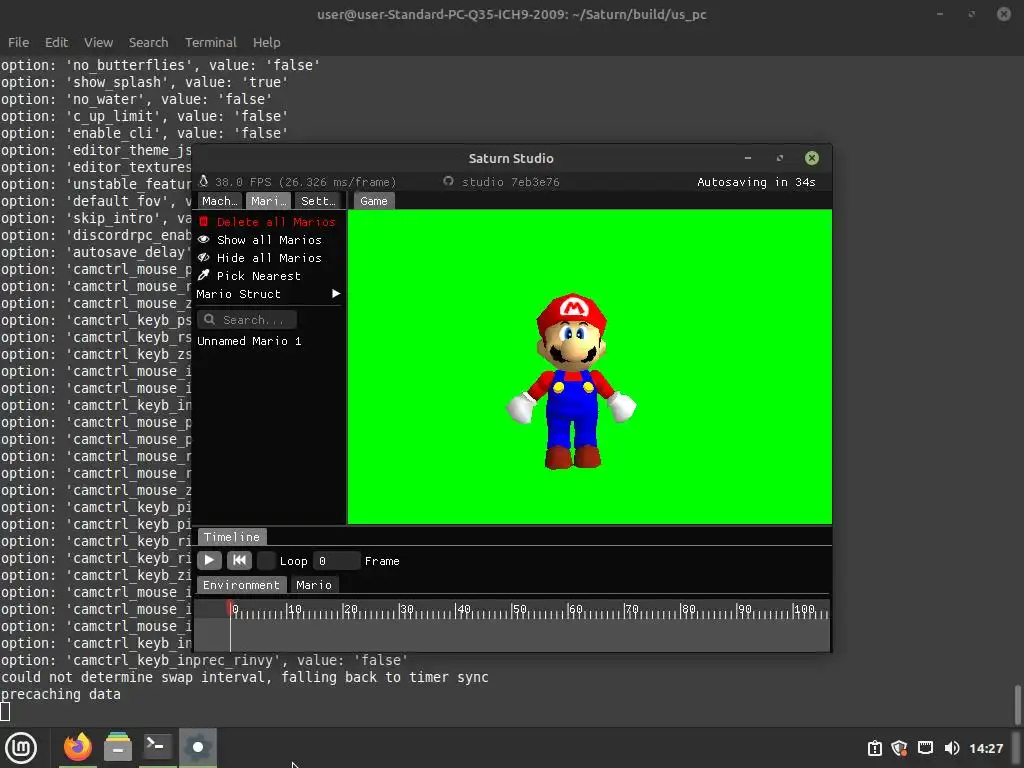
Task: Click the Hide all Marios crossed-eye icon
Action: coord(204,257)
